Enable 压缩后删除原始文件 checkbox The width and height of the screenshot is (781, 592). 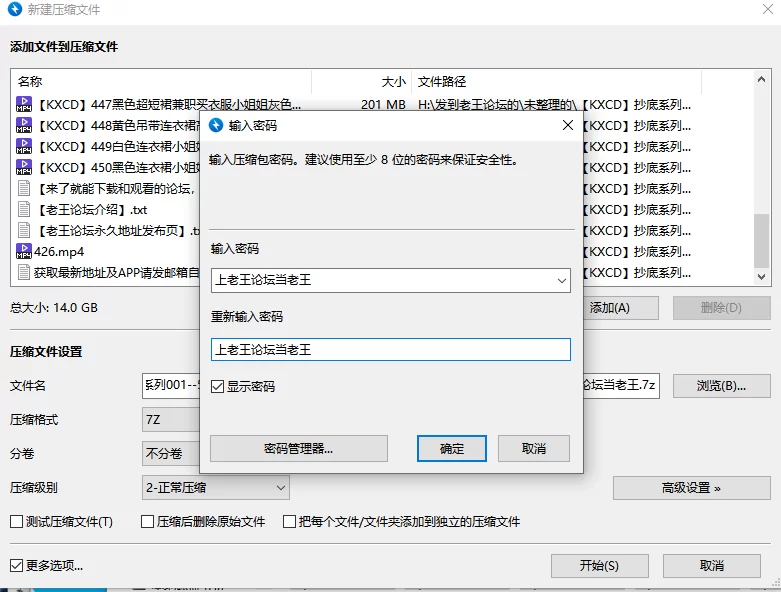coord(147,521)
